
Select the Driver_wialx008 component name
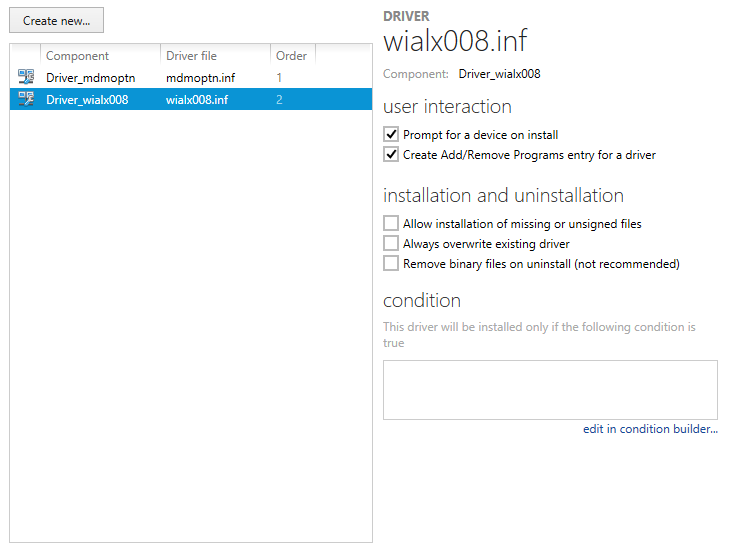tap(87, 99)
